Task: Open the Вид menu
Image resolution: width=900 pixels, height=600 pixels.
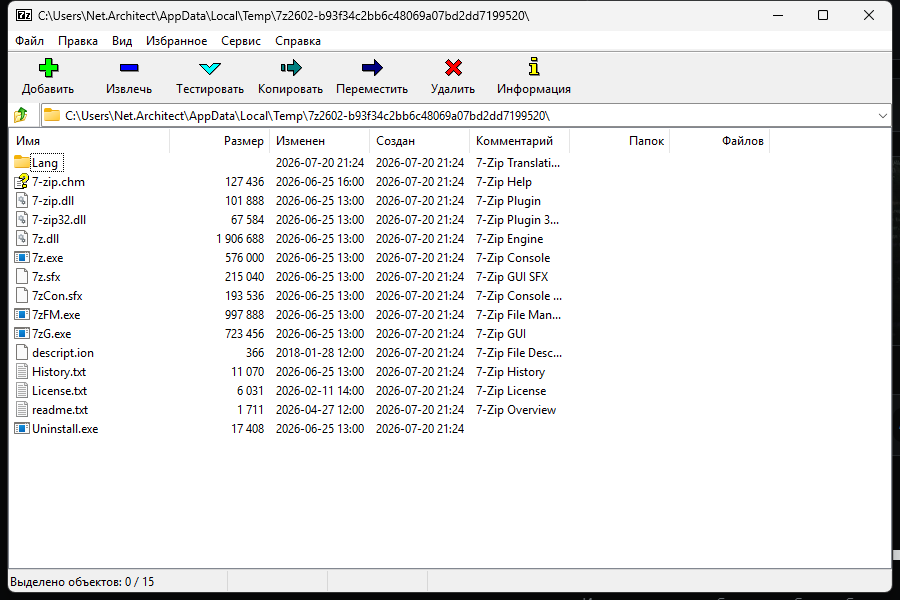Action: (122, 41)
